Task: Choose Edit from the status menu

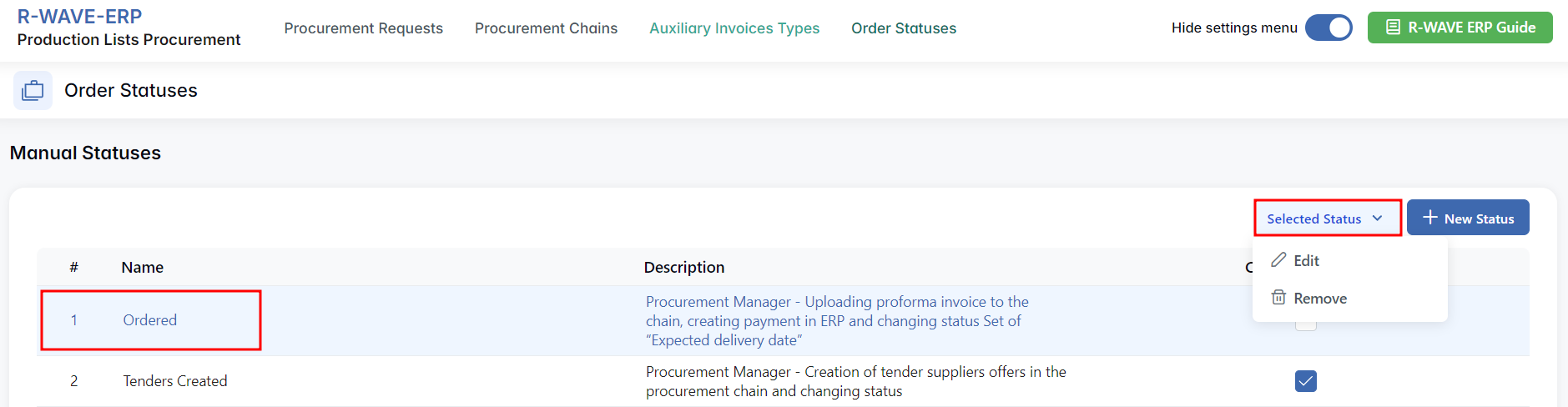Action: (x=1306, y=261)
